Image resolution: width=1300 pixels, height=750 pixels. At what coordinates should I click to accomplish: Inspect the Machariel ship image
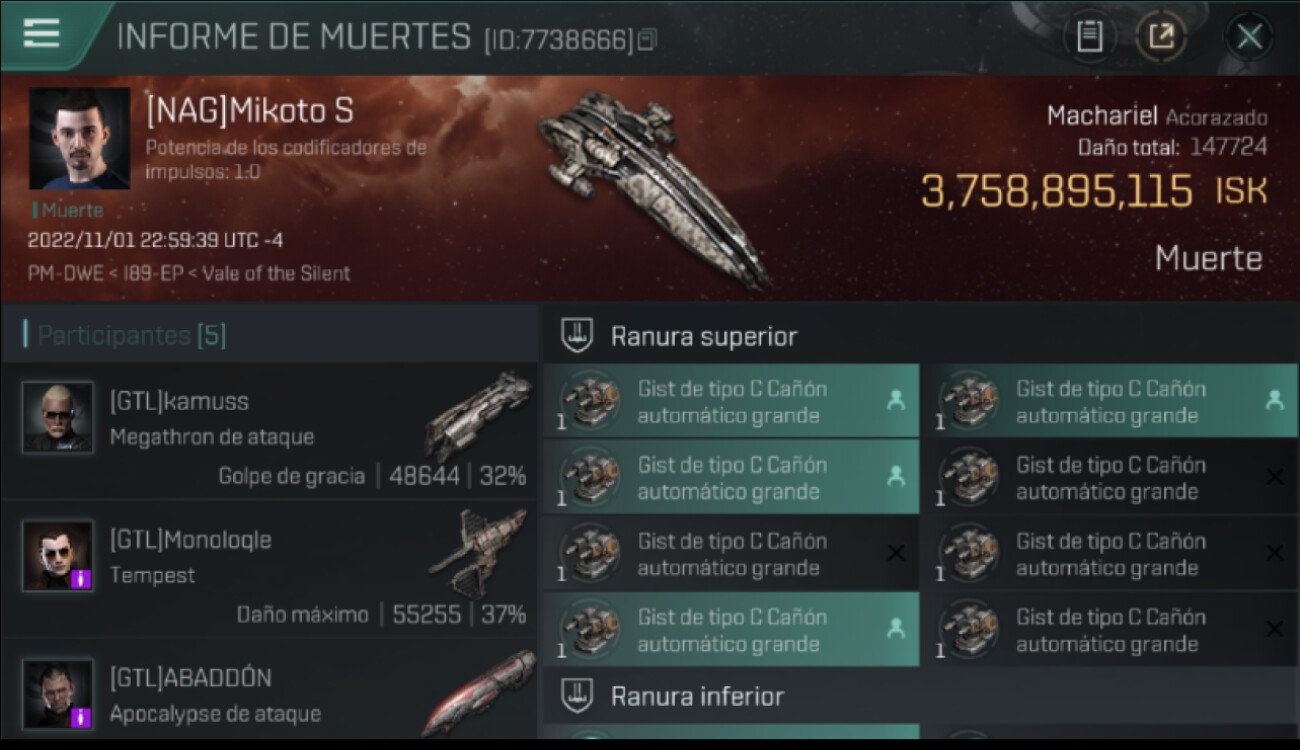click(x=652, y=187)
